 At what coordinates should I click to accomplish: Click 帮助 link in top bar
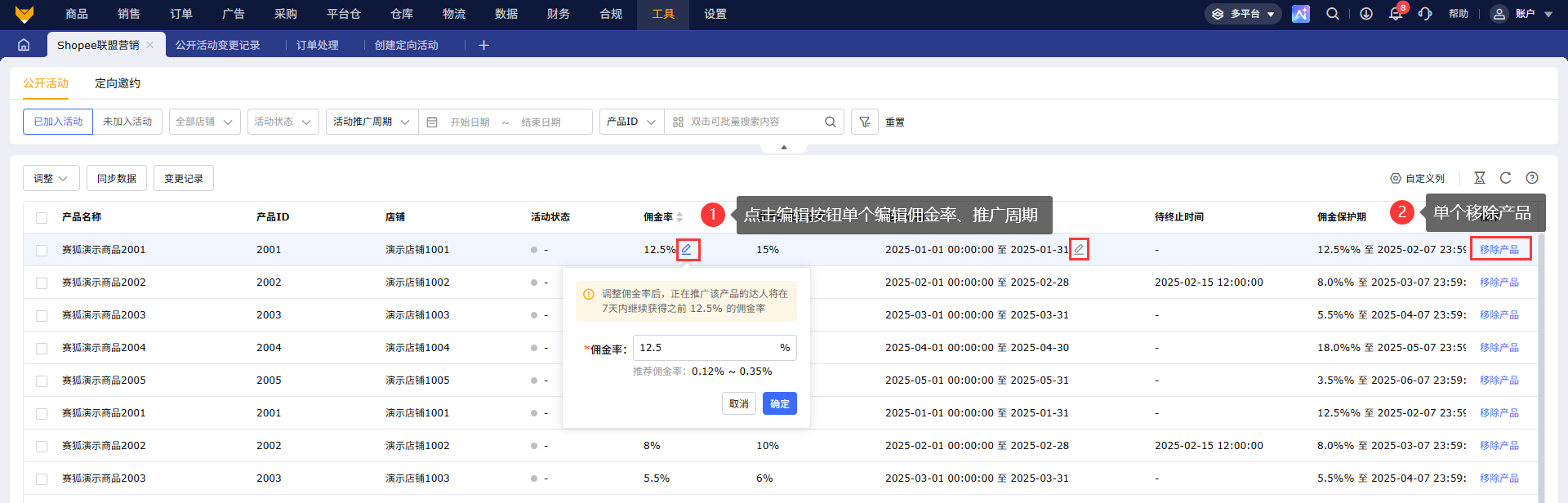point(1459,14)
